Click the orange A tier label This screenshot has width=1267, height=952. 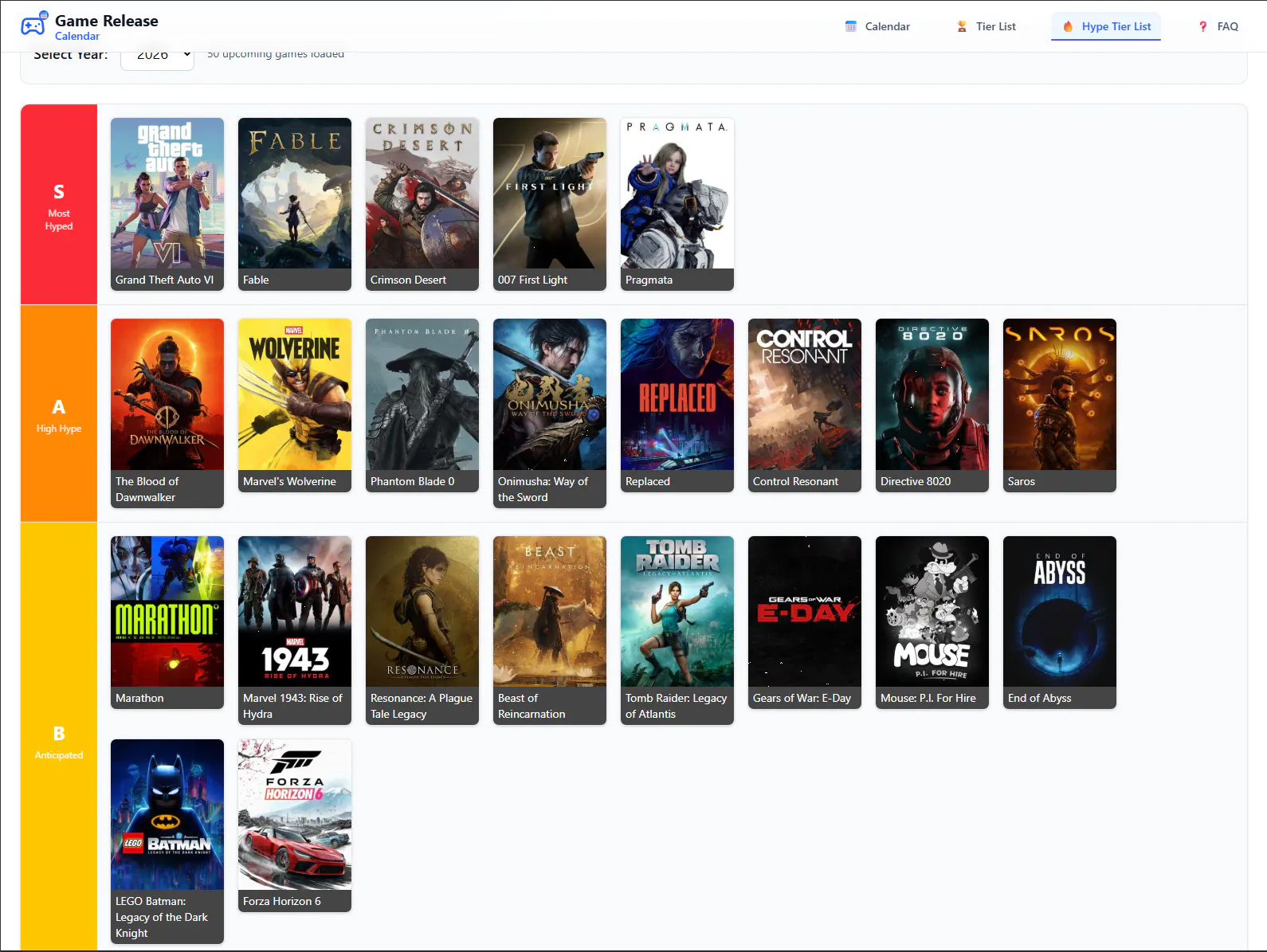tap(59, 413)
